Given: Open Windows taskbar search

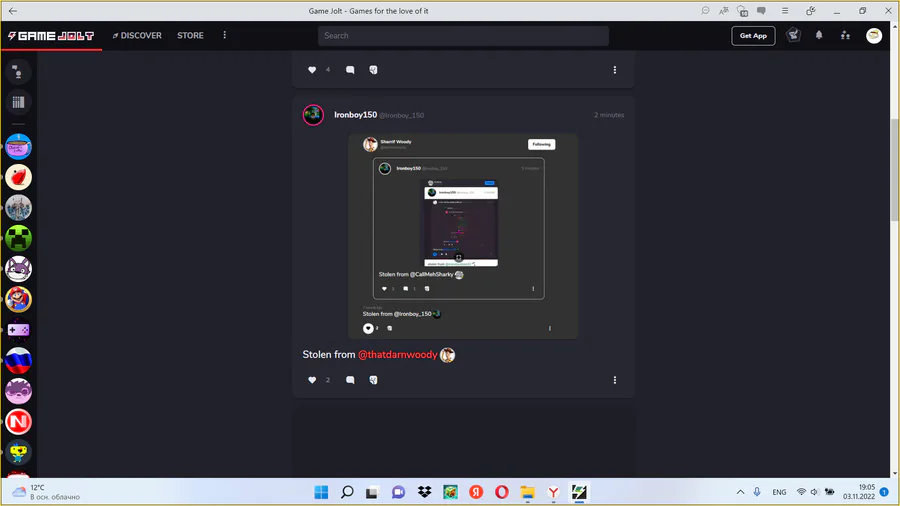Looking at the screenshot, I should tap(347, 492).
